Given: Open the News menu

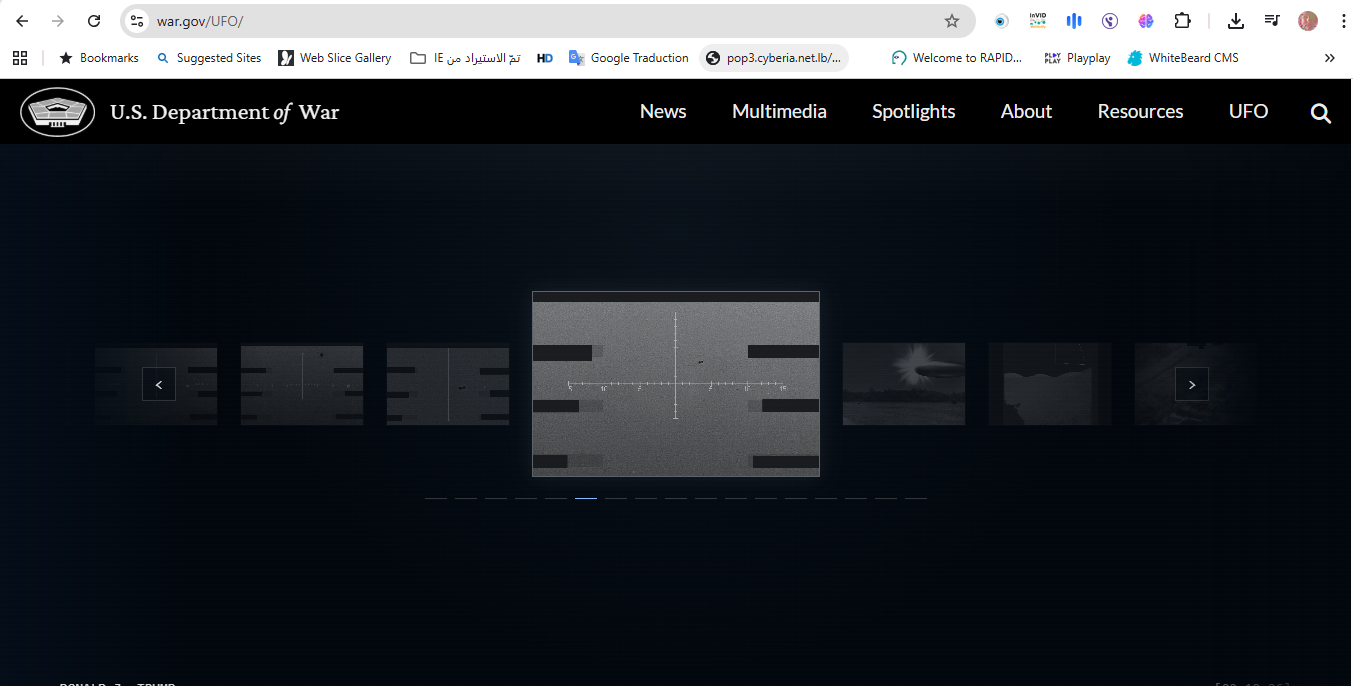Looking at the screenshot, I should click(x=663, y=112).
